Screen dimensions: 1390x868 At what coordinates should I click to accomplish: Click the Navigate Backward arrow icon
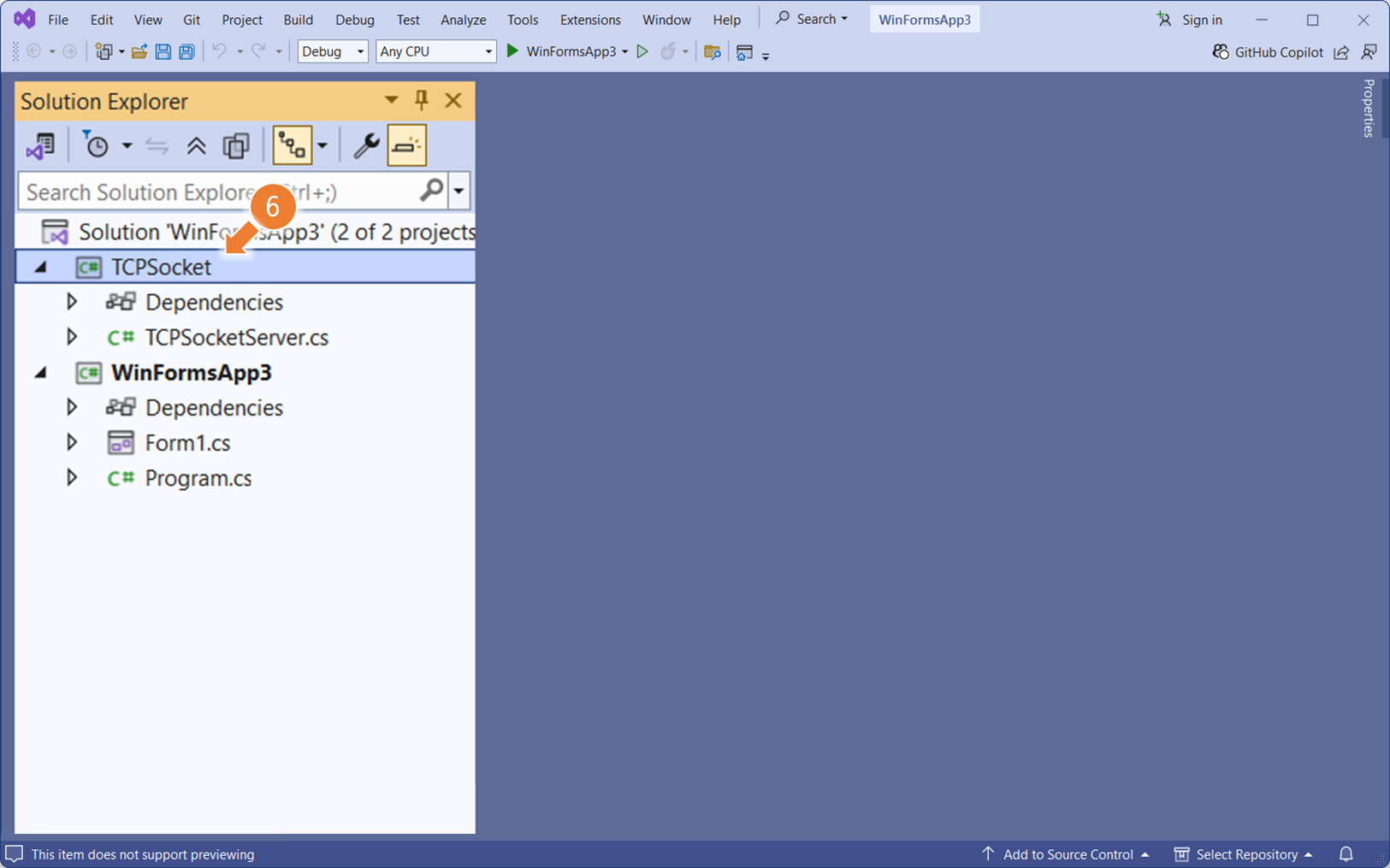click(x=34, y=51)
